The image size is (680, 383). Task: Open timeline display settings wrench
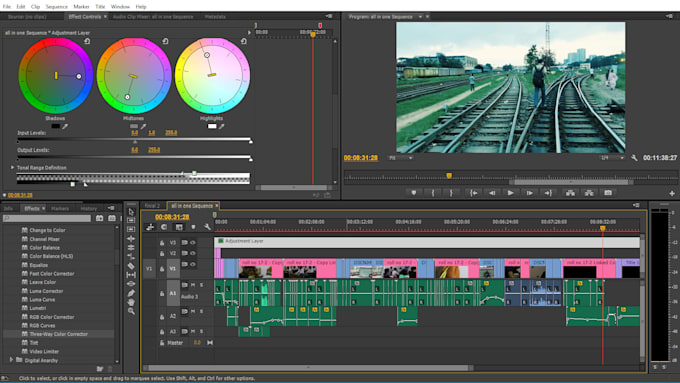point(207,227)
